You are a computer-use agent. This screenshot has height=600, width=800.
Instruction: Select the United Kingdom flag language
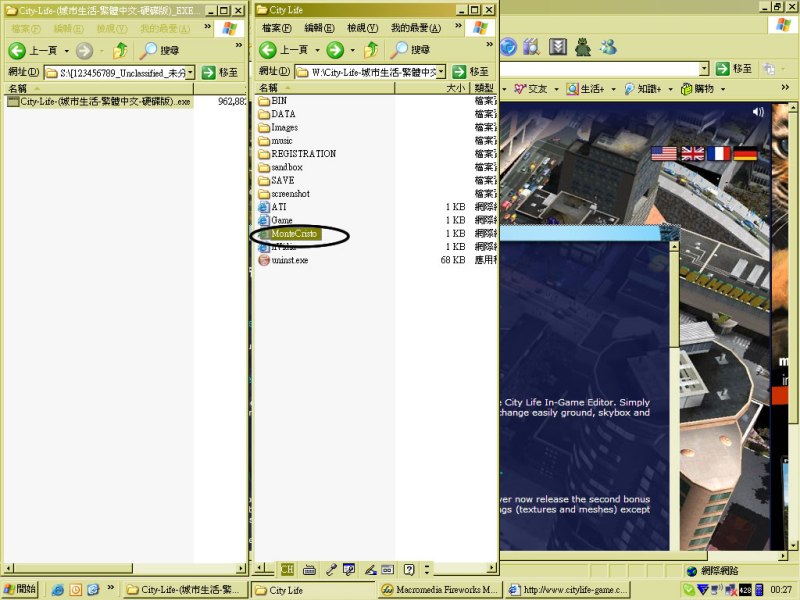[x=692, y=153]
